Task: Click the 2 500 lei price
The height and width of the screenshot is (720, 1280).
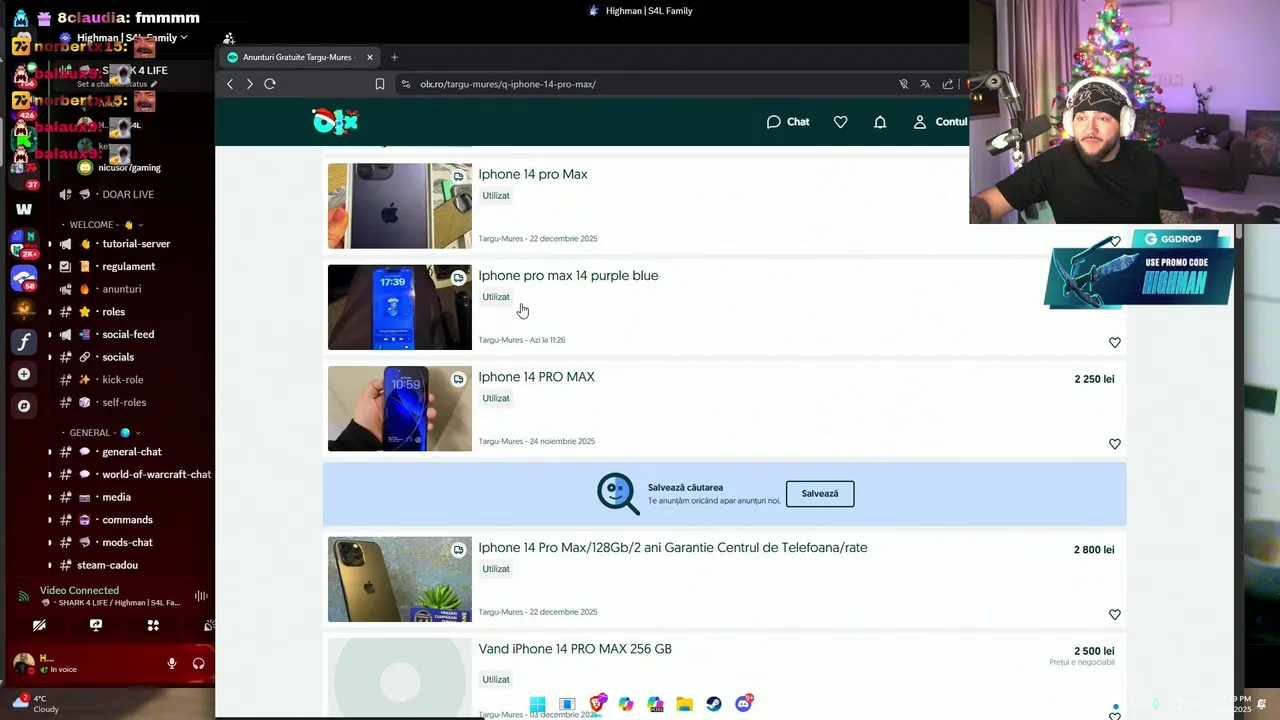Action: point(1094,651)
